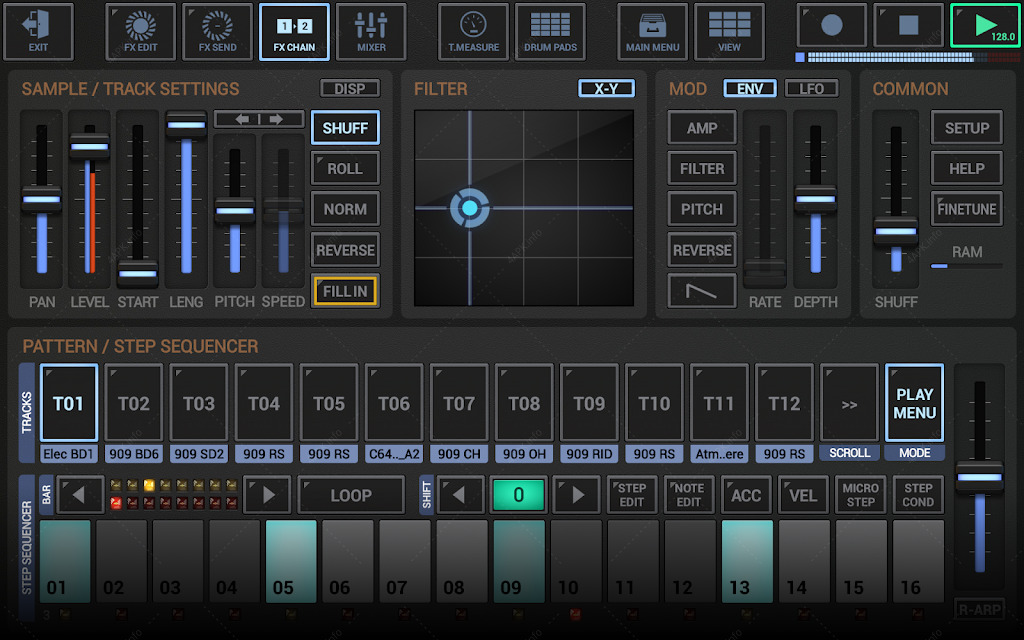Toggle sequencer step 05
1024x640 pixels.
(x=291, y=561)
